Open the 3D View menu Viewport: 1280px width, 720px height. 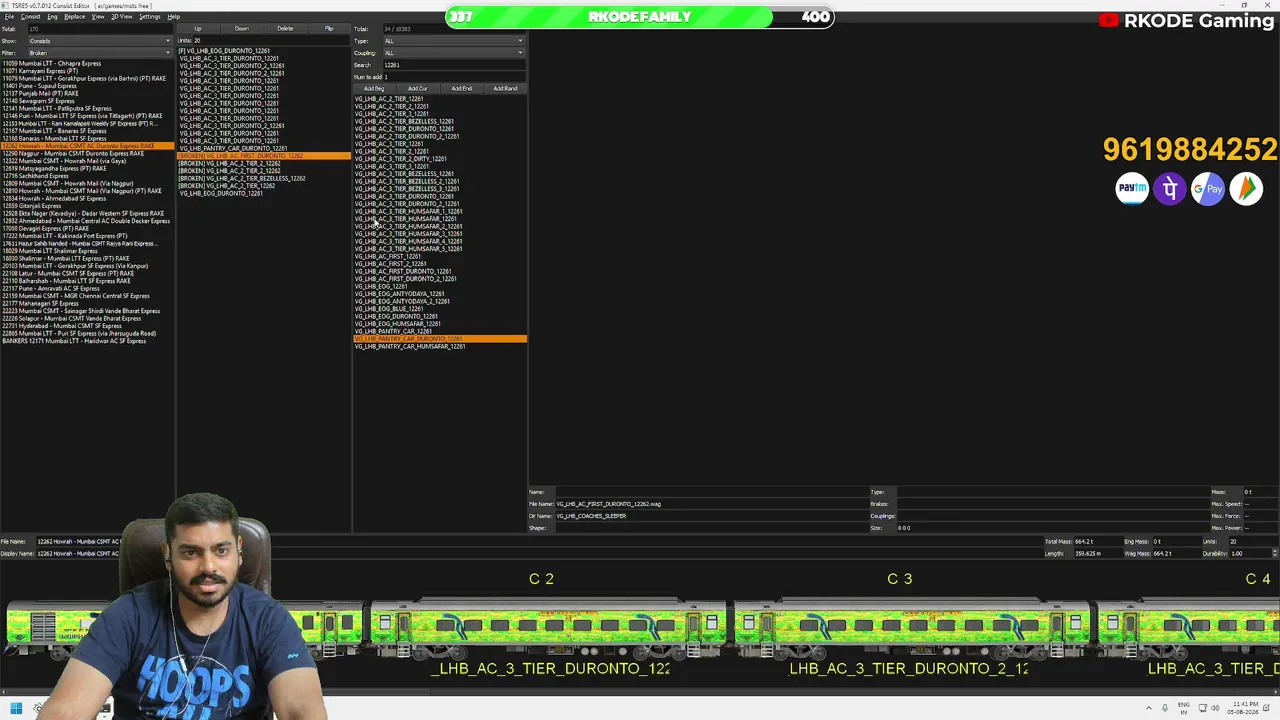122,17
